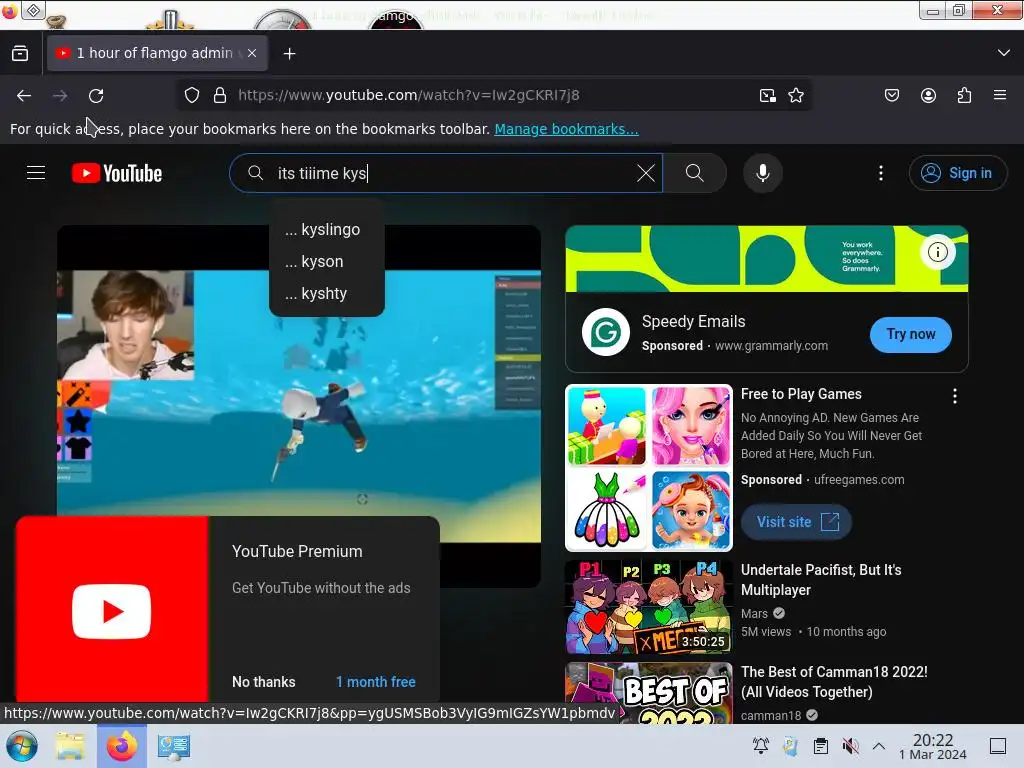Click the YouTube Premium red logo panel
The height and width of the screenshot is (768, 1024).
[112, 610]
